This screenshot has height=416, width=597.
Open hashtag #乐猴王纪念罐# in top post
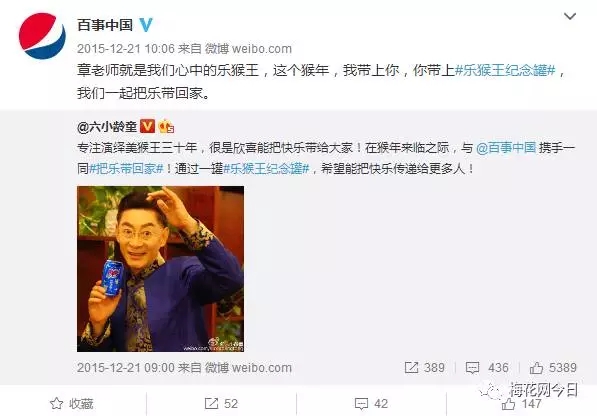(x=505, y=70)
